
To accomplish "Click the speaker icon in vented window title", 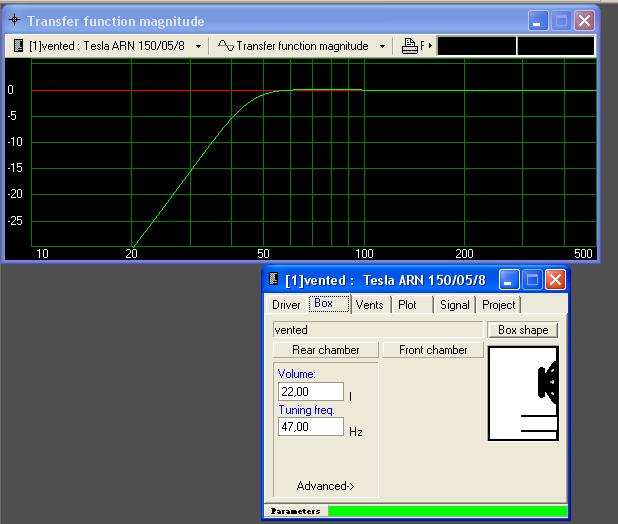I will click(274, 280).
